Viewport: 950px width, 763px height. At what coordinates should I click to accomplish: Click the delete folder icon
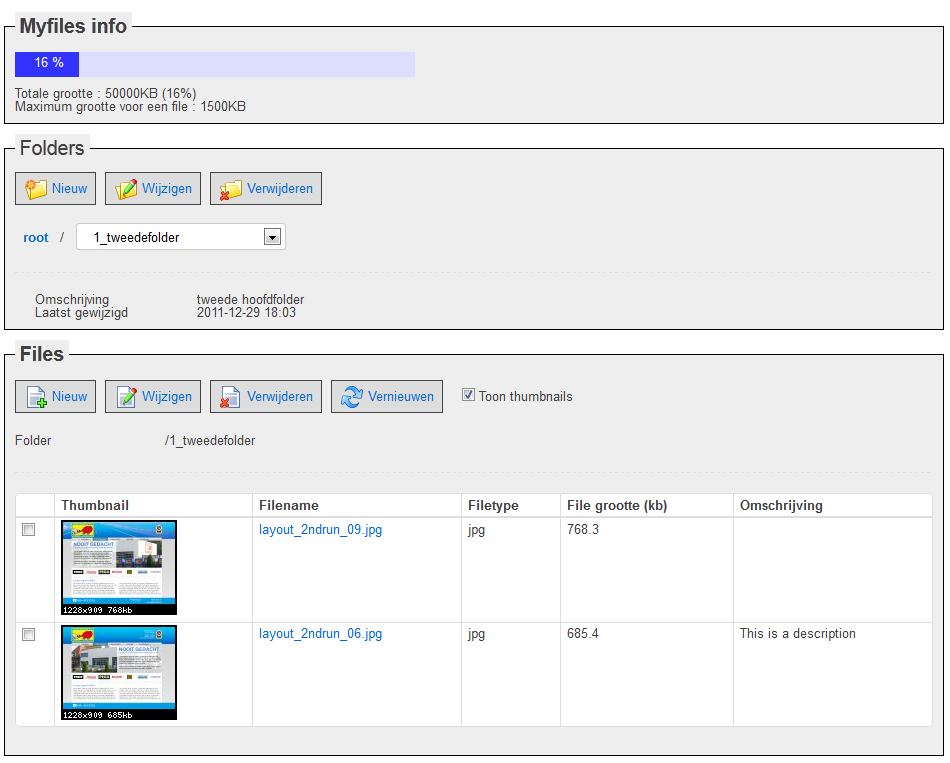[231, 189]
